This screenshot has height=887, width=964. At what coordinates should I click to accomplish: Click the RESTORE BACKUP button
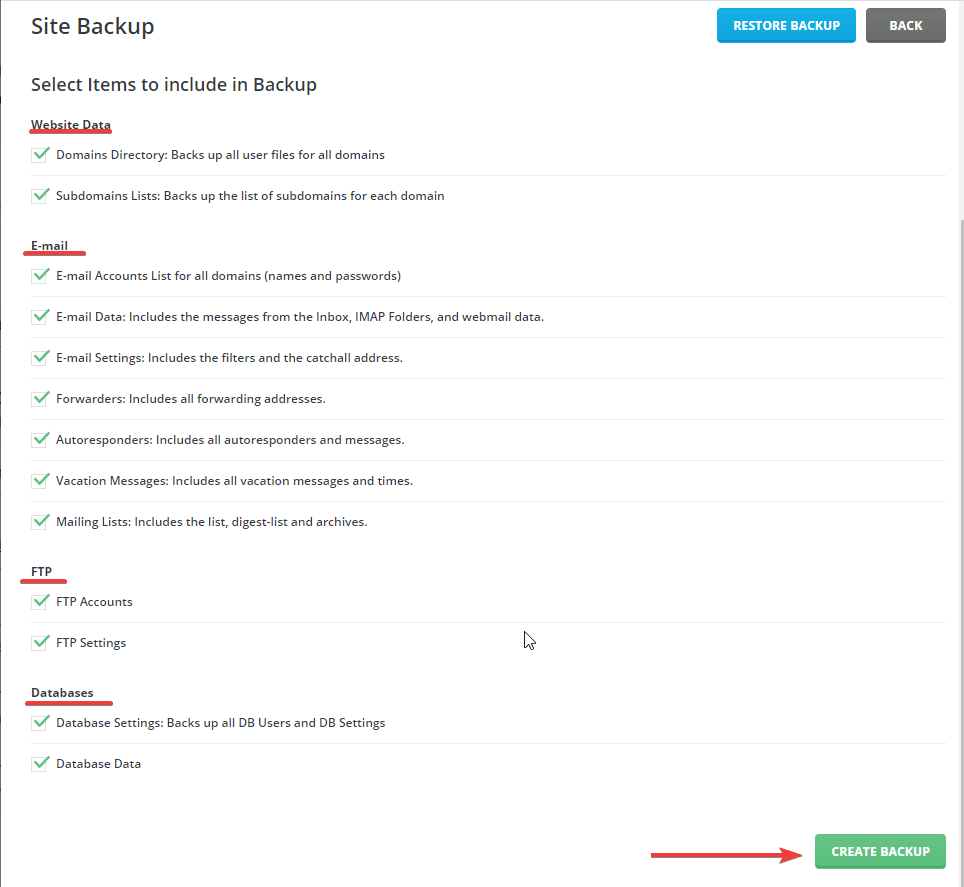[786, 25]
